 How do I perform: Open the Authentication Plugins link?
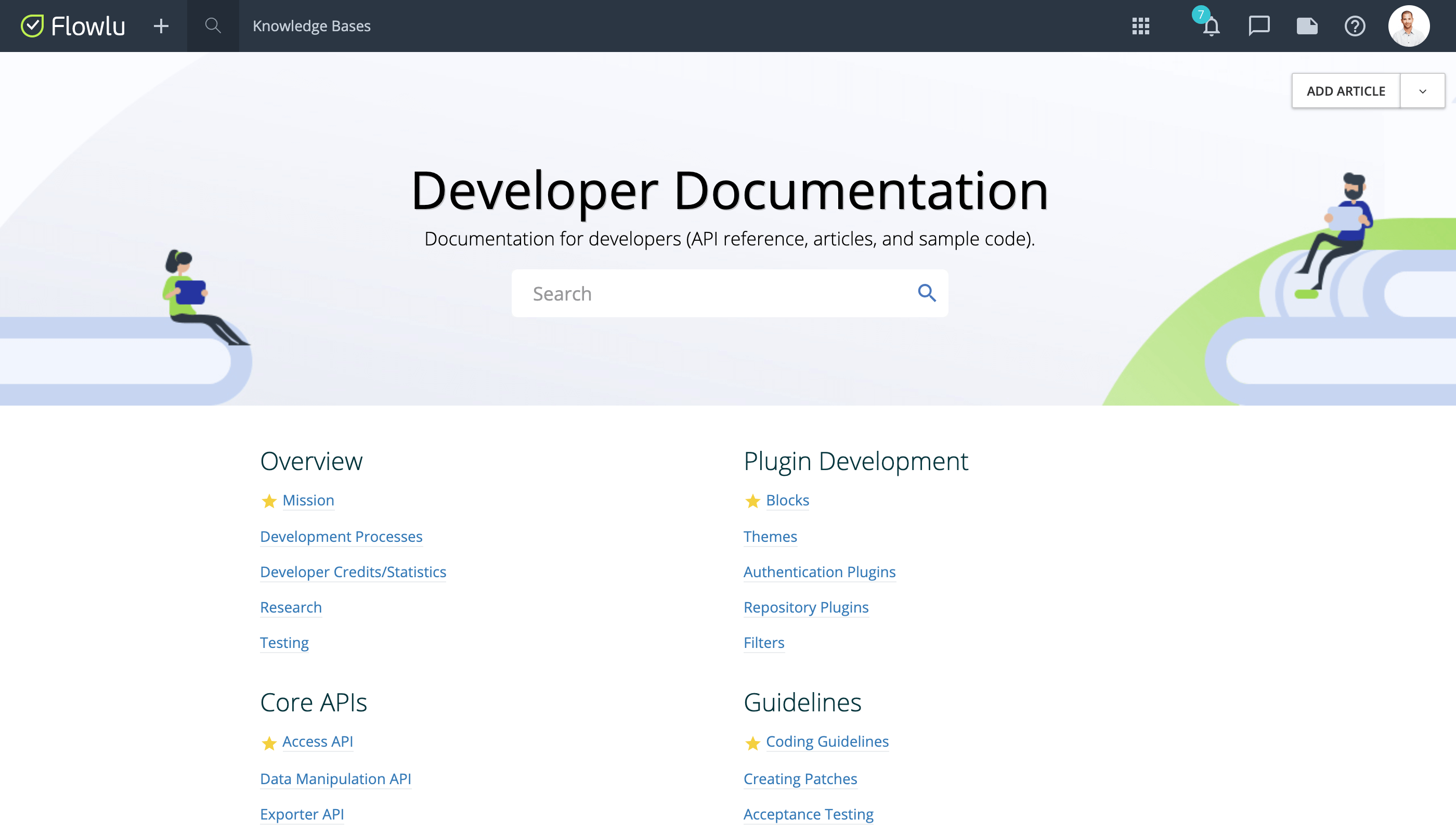(x=819, y=571)
